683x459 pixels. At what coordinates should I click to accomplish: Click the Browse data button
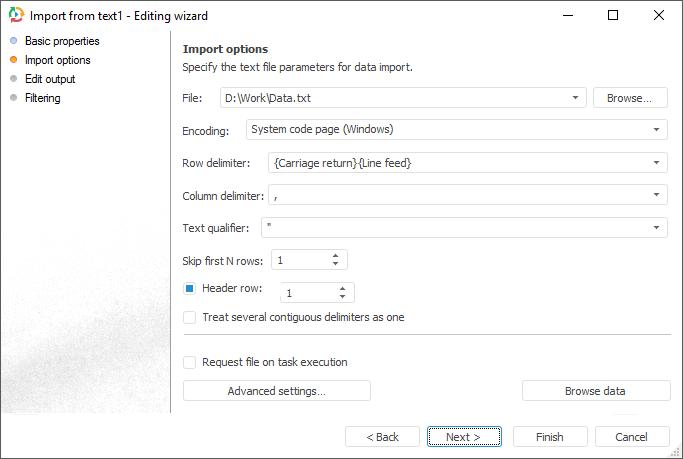point(595,391)
